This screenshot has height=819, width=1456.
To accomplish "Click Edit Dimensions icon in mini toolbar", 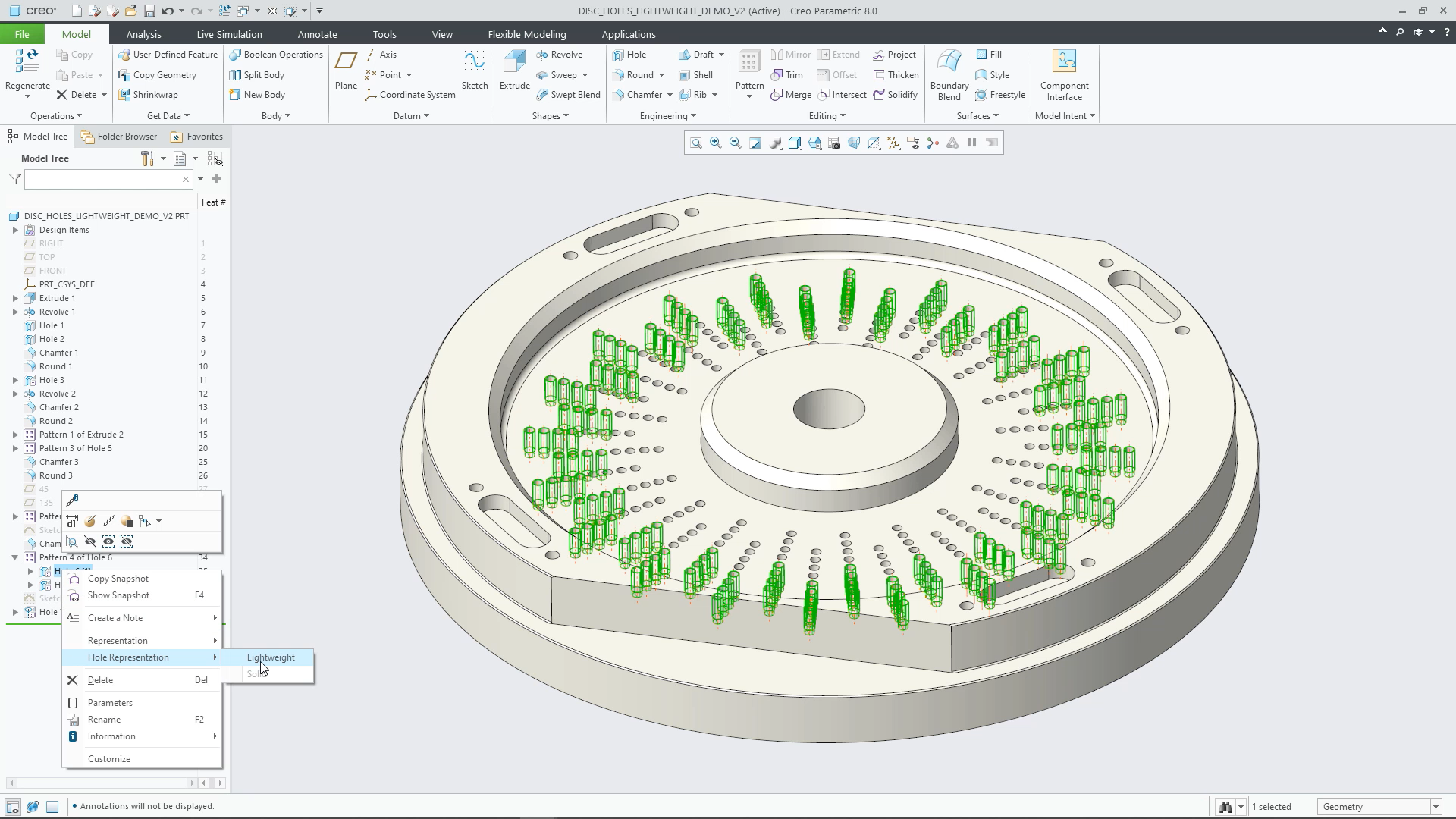I will (72, 521).
